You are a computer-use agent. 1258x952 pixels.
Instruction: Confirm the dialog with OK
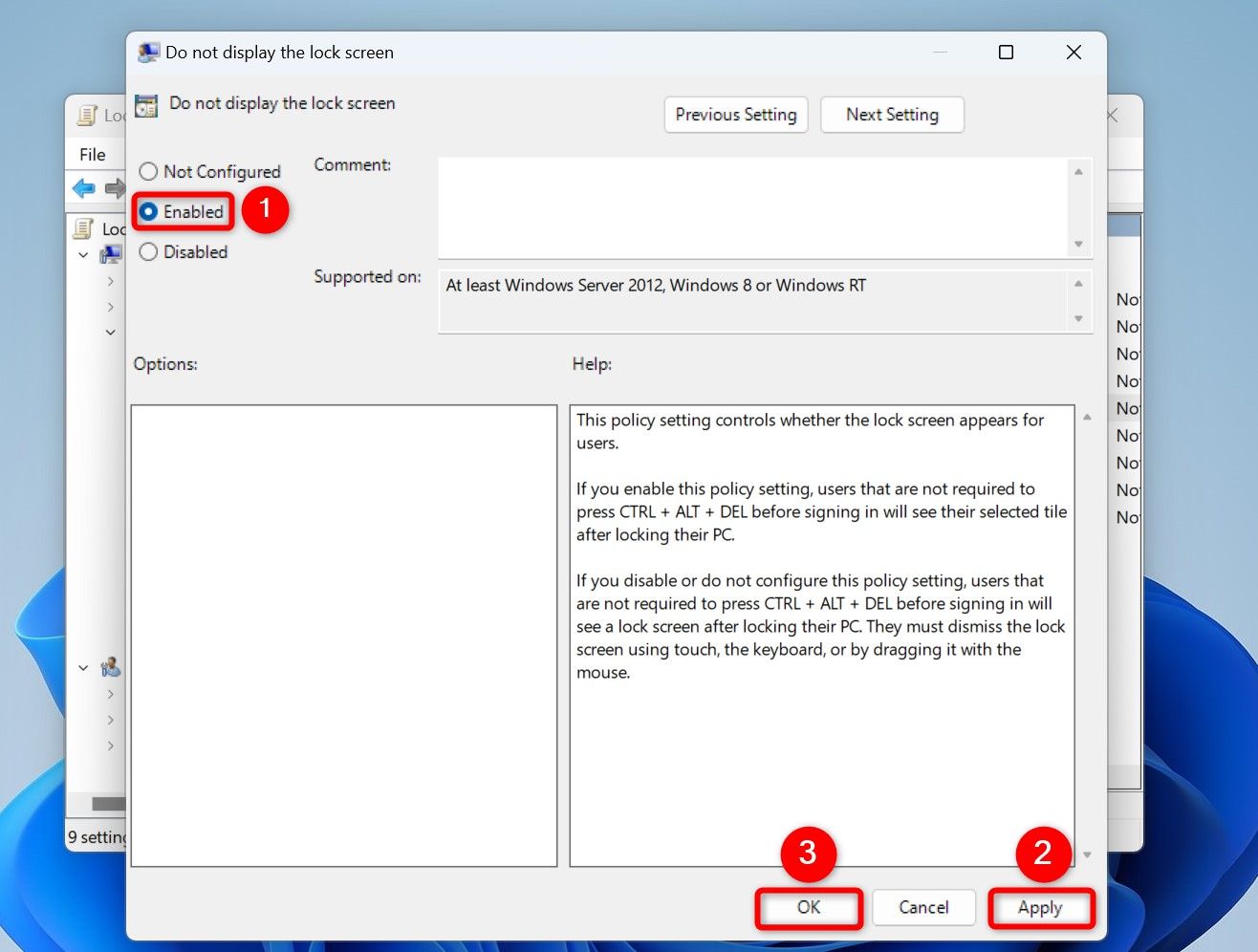click(x=809, y=908)
